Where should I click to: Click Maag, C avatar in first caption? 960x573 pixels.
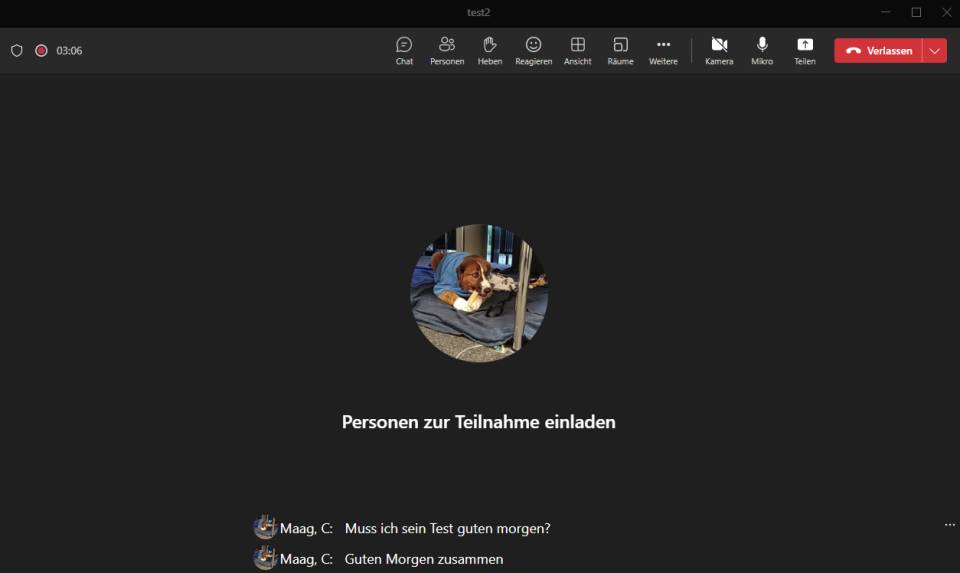[265, 527]
